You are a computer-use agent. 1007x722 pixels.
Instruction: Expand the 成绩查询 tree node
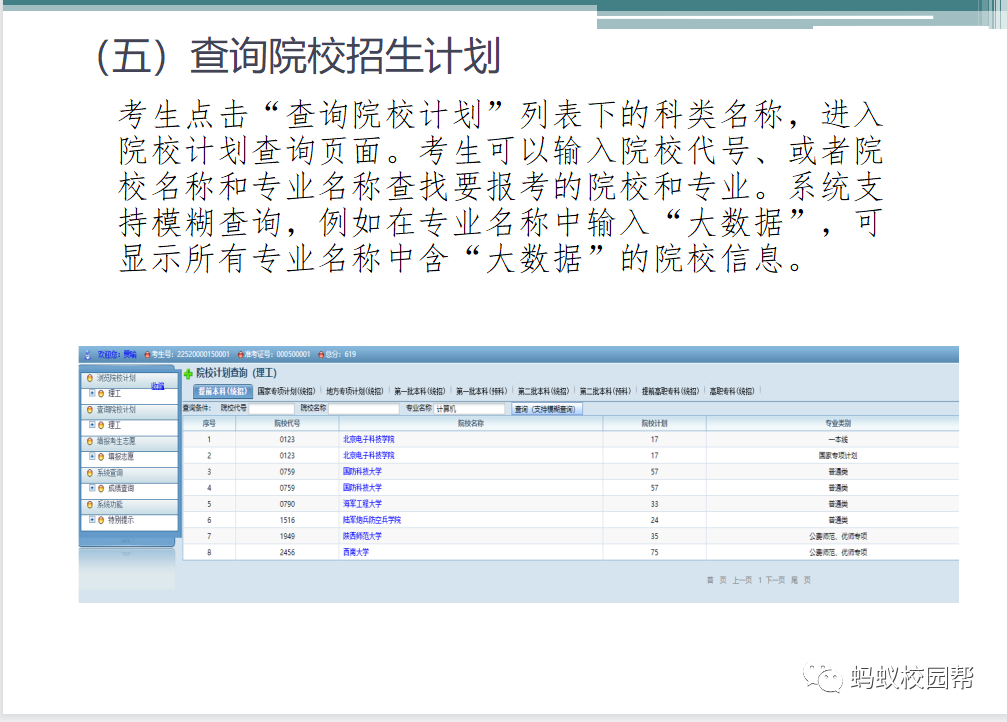pyautogui.click(x=93, y=489)
